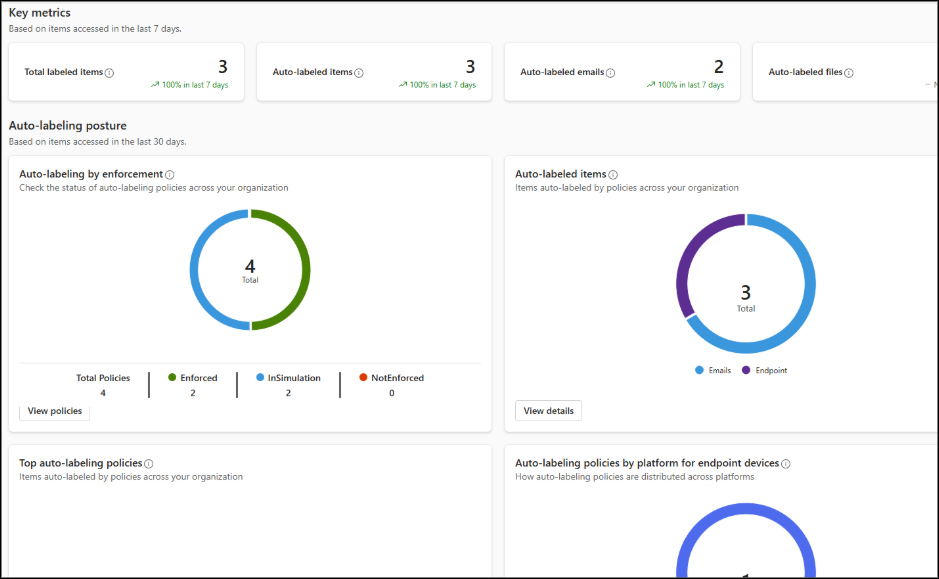The width and height of the screenshot is (939, 579).
Task: Click info icon beside Total labeled items
Action: 110,73
